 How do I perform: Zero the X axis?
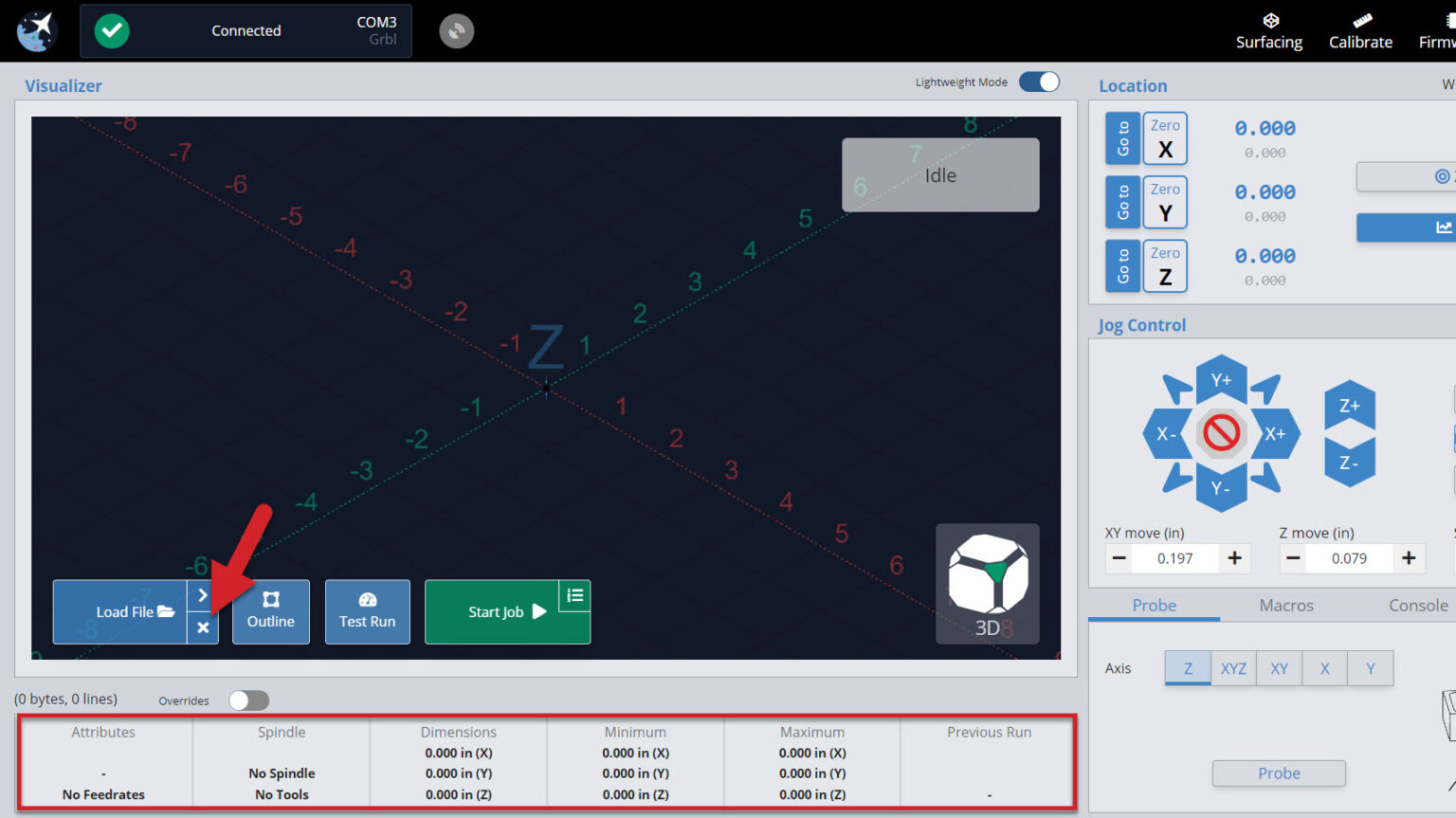(1165, 138)
